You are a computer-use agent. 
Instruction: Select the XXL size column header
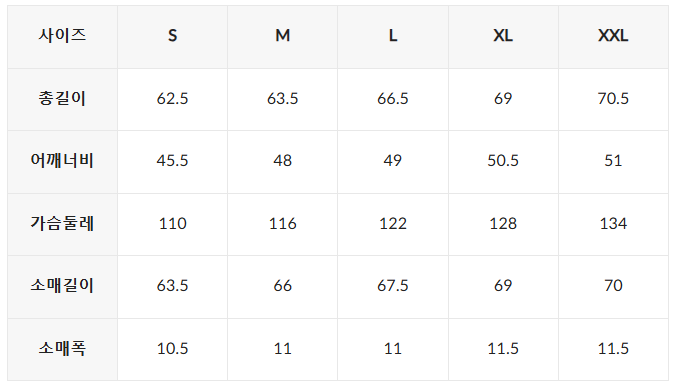pos(613,37)
